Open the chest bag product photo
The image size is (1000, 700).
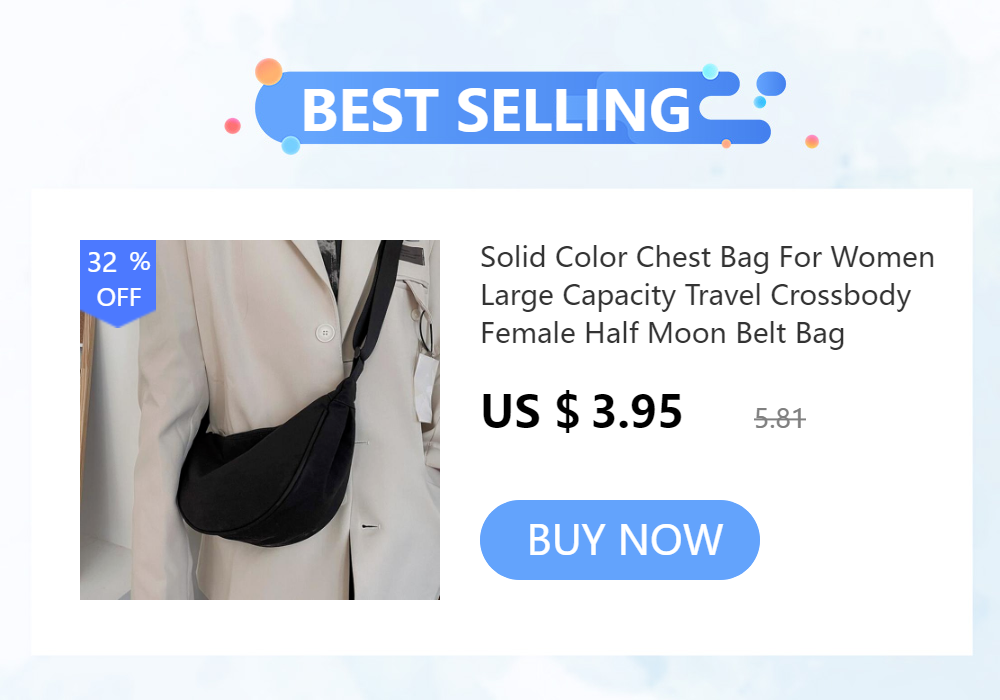click(x=260, y=419)
